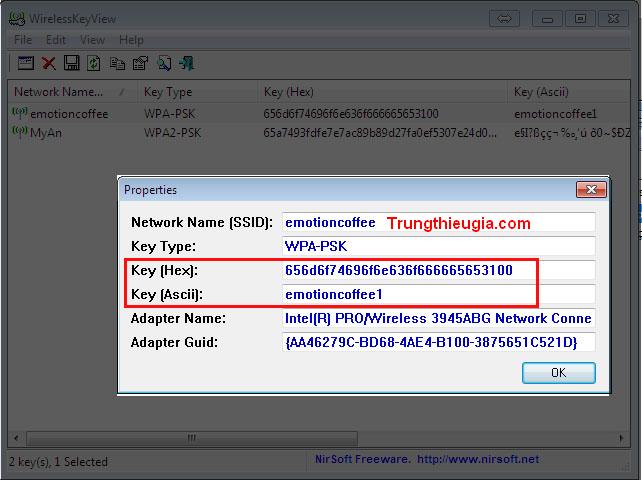Image resolution: width=642 pixels, height=480 pixels.
Task: Close the Properties dialog
Action: tap(591, 190)
